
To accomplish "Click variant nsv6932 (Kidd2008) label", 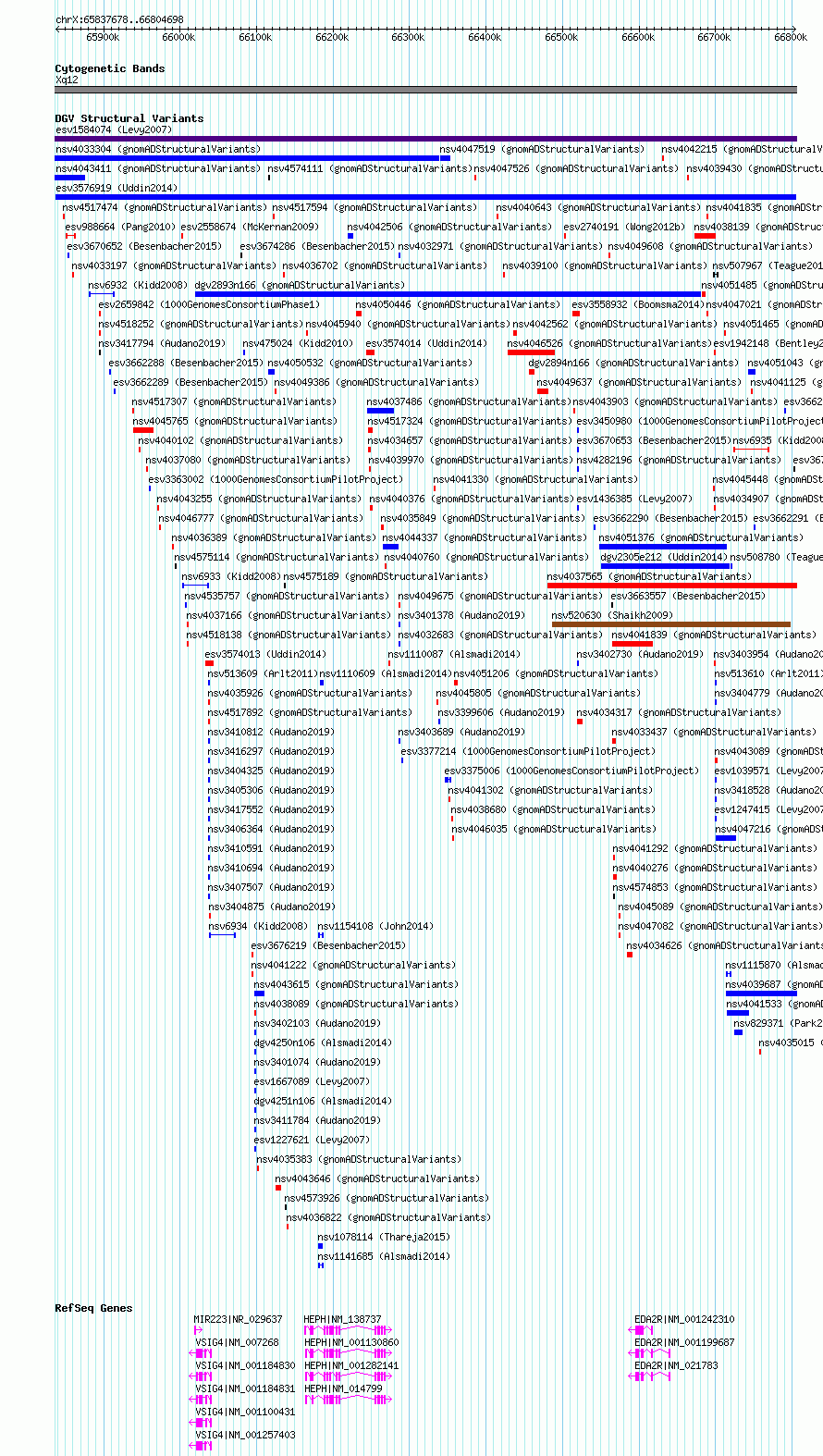I will (x=138, y=285).
